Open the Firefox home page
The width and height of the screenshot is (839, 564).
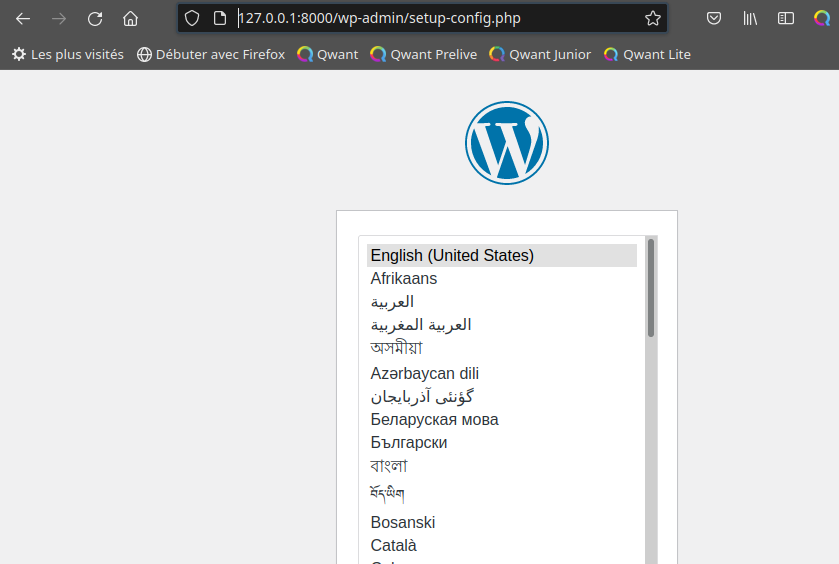click(x=130, y=19)
